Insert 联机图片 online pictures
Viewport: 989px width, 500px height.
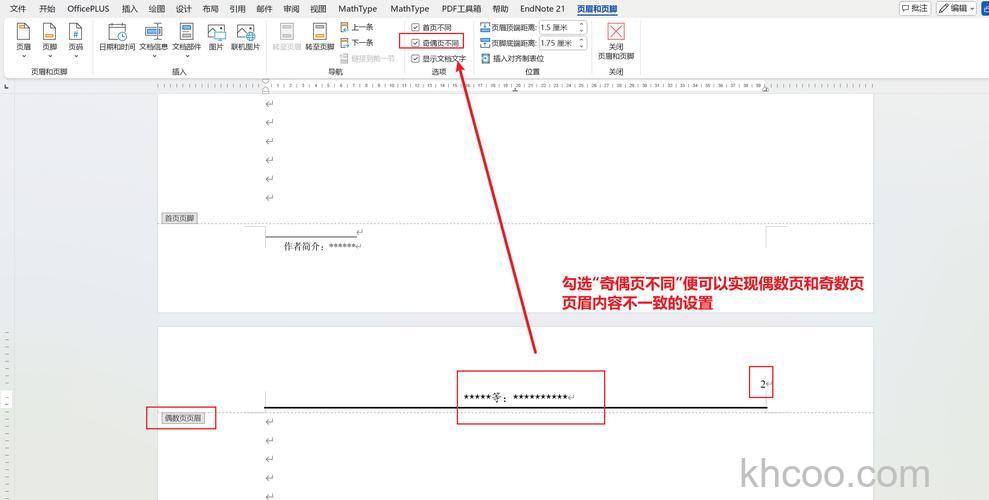(x=245, y=38)
